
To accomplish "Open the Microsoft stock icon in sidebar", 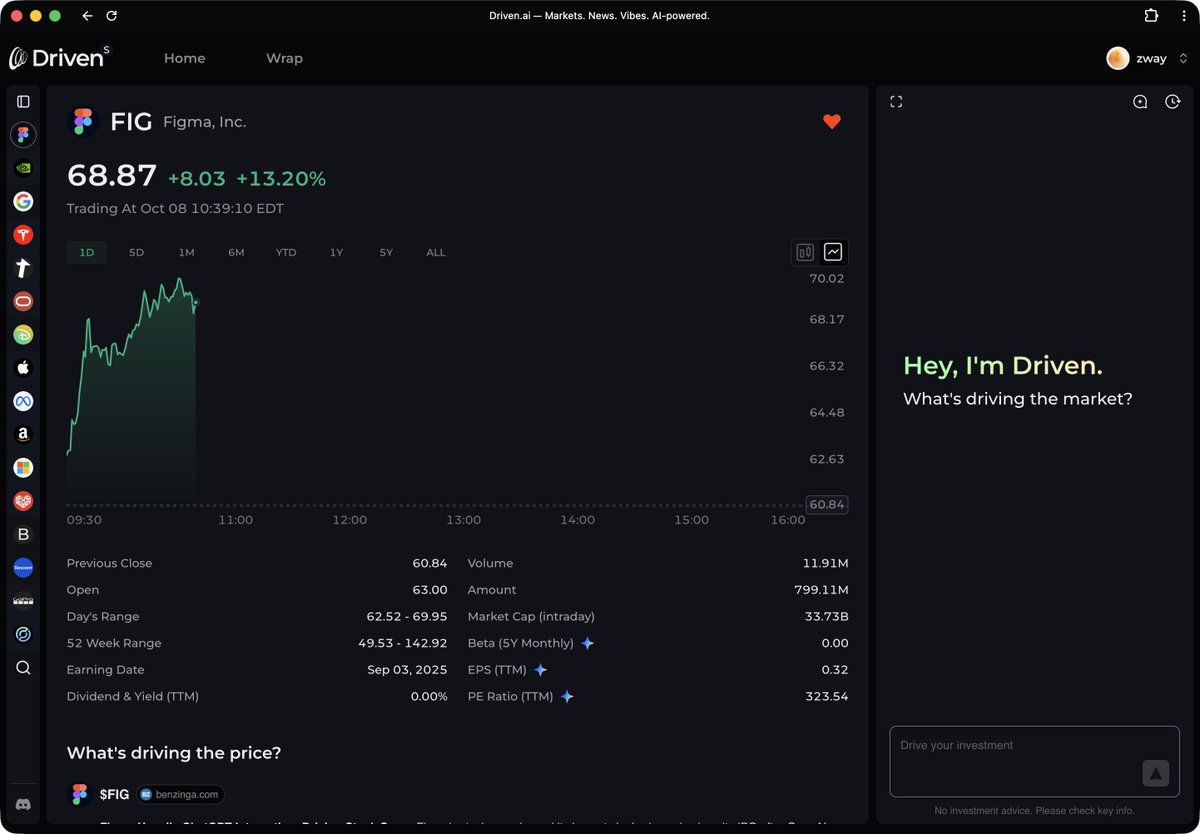I will click(23, 468).
